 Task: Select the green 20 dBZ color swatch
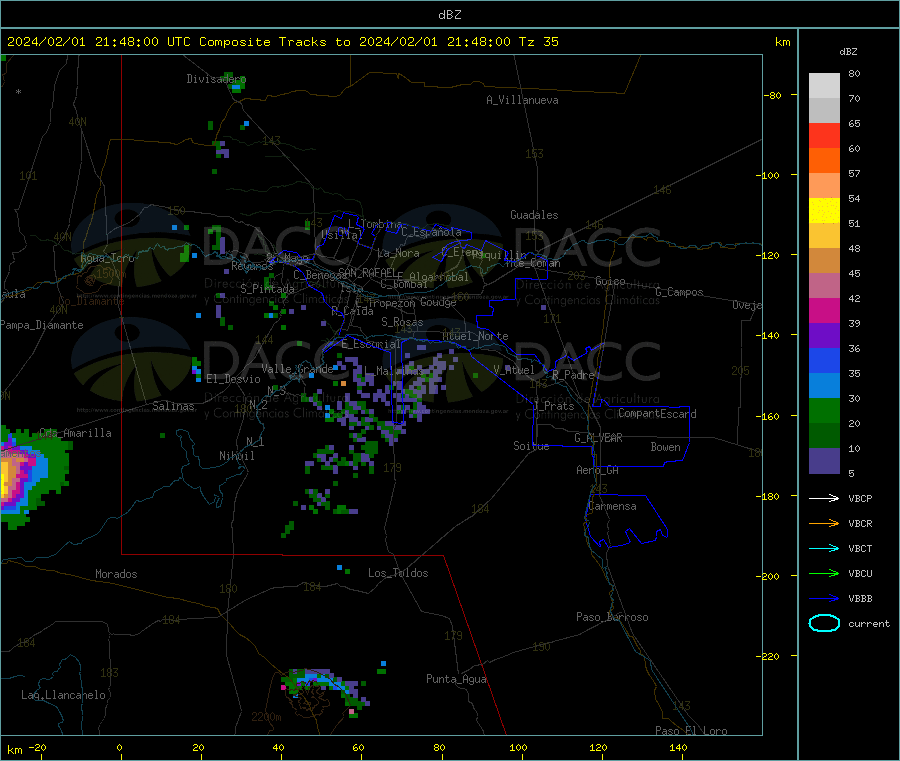[x=824, y=410]
